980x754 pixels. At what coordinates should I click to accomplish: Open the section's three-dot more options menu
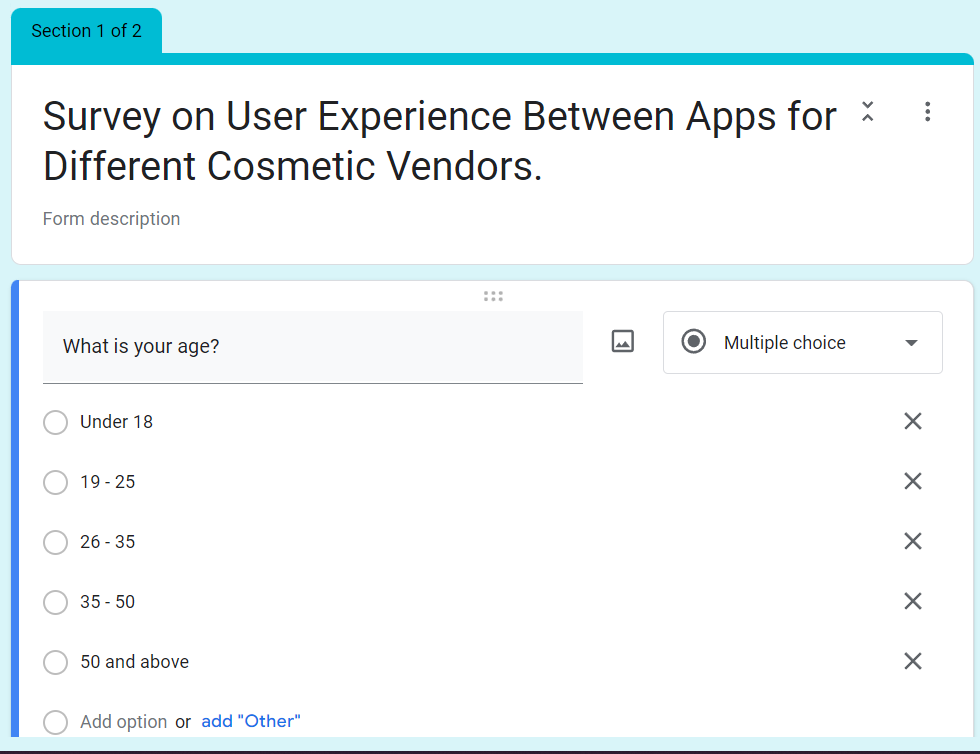click(928, 112)
